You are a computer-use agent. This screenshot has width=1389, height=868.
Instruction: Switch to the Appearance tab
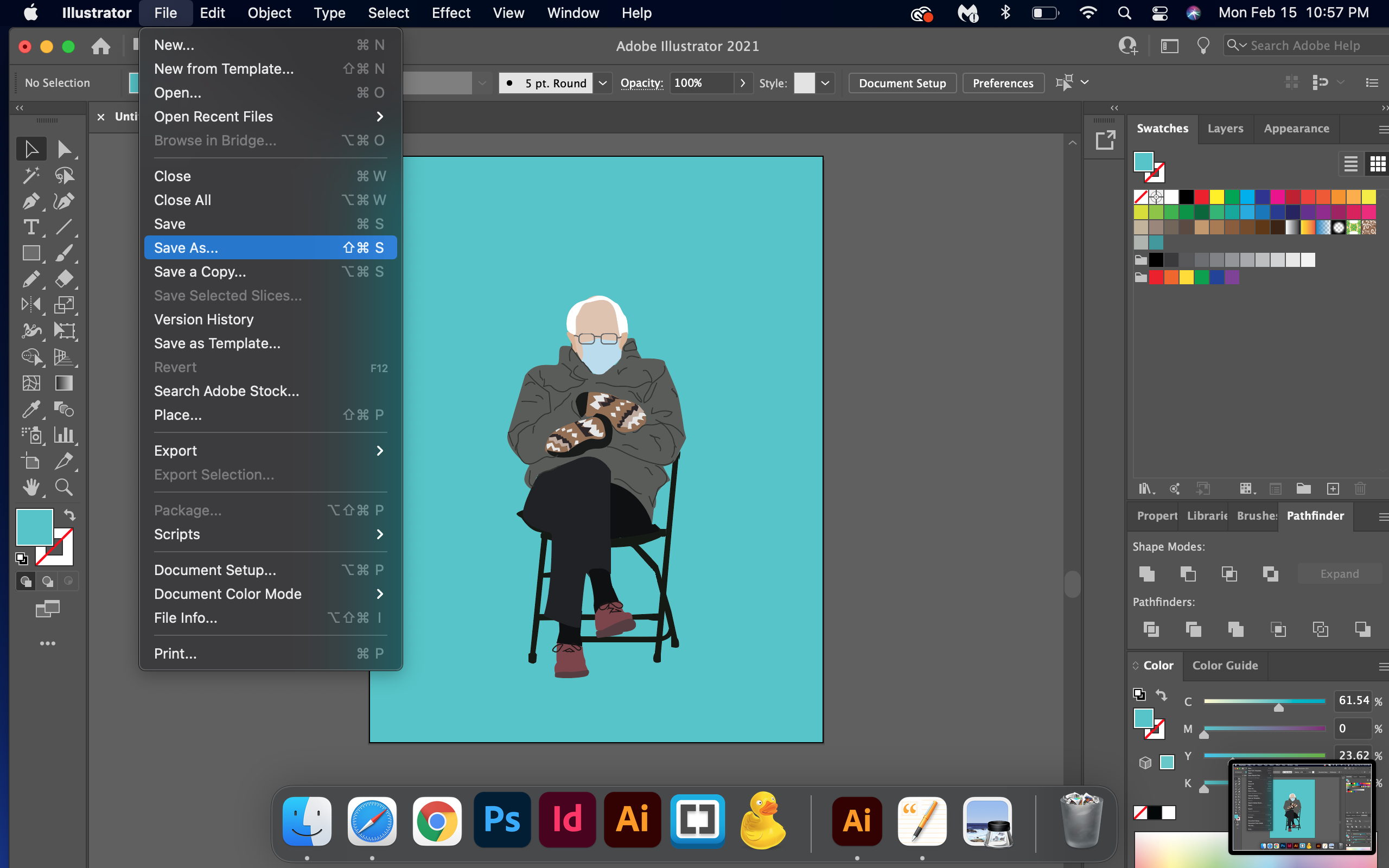[x=1296, y=129]
